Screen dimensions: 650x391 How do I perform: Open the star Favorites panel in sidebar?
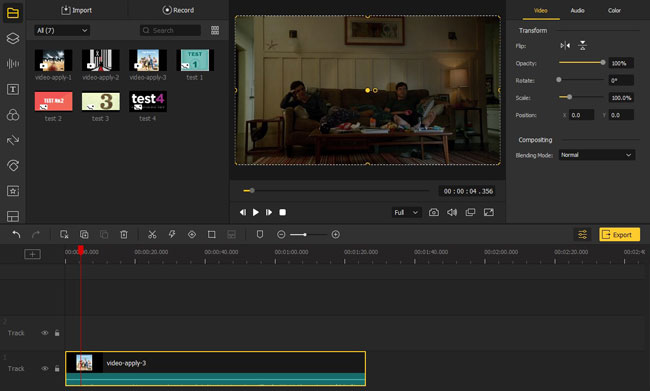coord(13,191)
